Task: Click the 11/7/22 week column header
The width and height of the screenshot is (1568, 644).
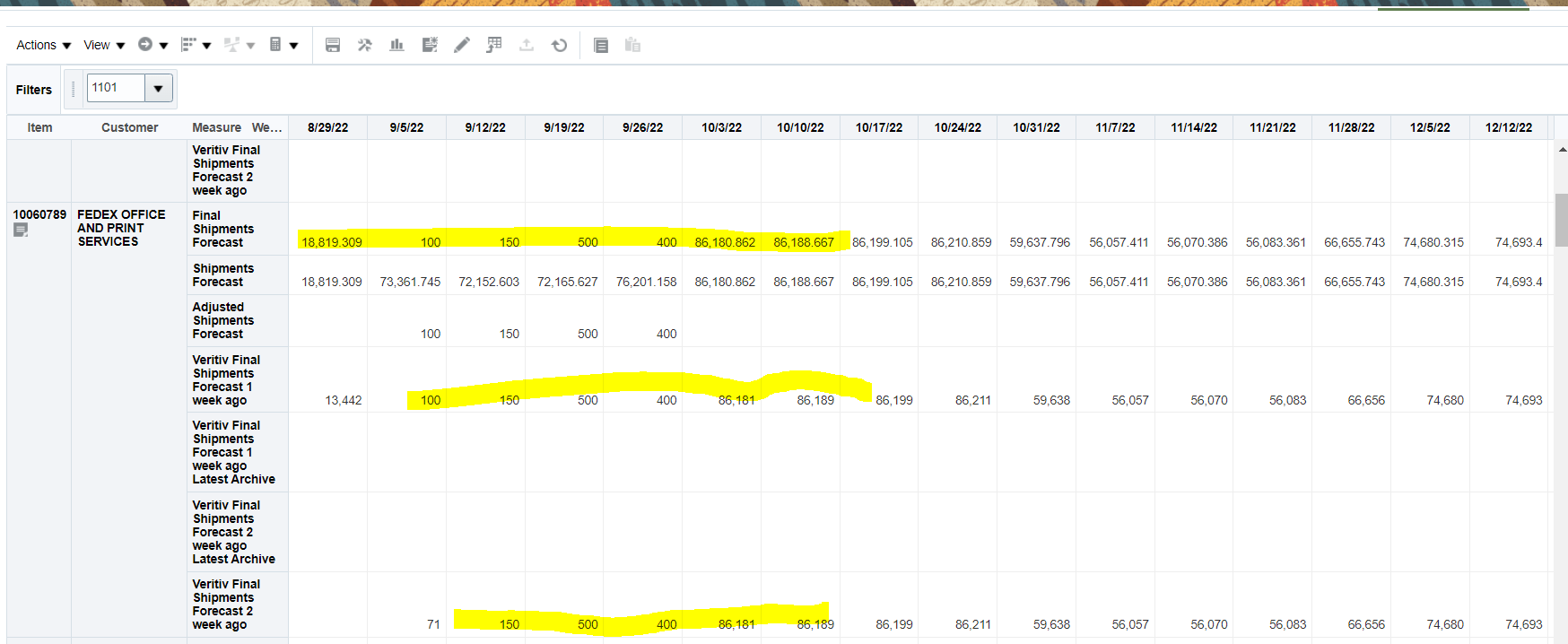Action: pyautogui.click(x=1115, y=127)
